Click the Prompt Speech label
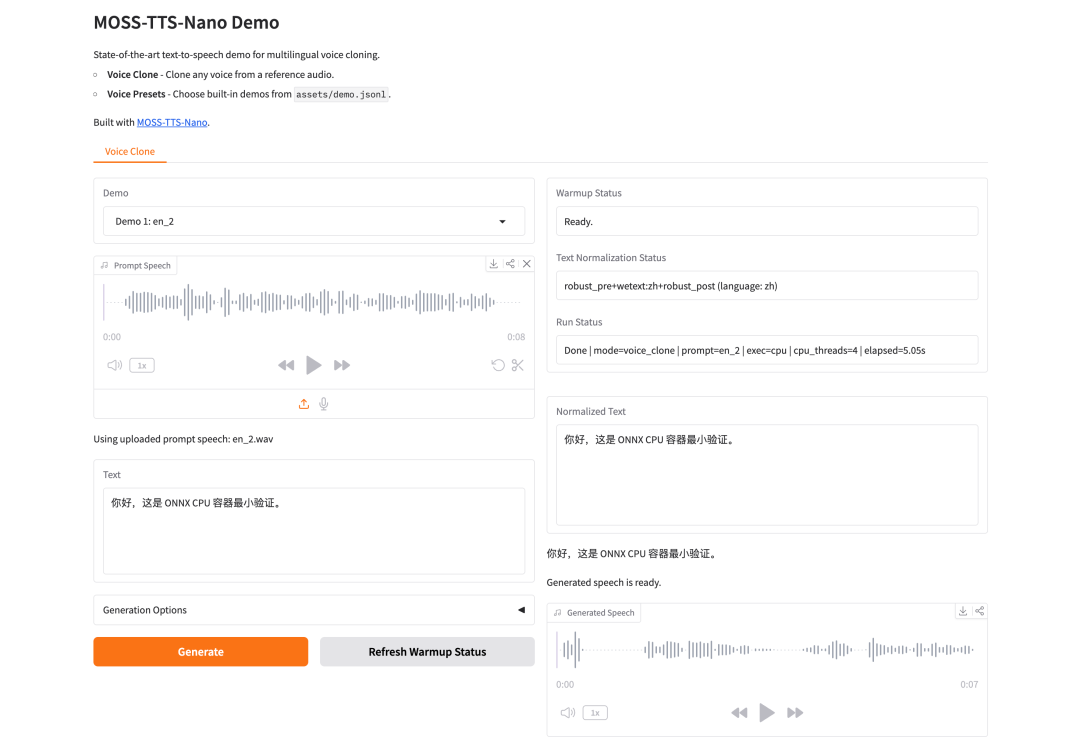This screenshot has height=744, width=1080. click(x=136, y=265)
